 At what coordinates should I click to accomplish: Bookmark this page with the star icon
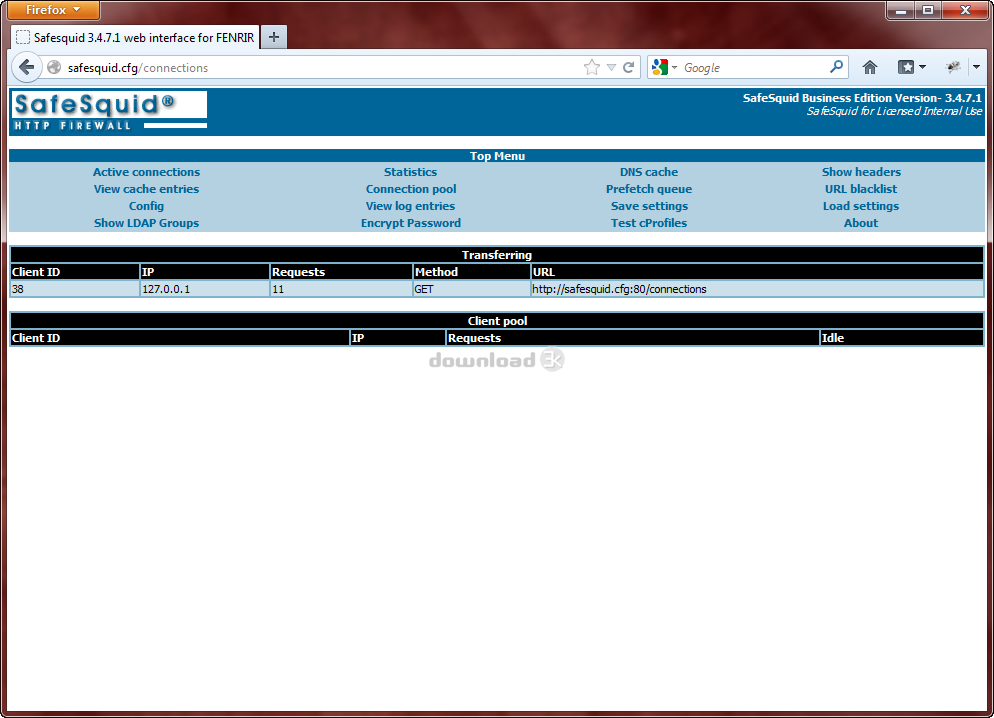tap(591, 67)
